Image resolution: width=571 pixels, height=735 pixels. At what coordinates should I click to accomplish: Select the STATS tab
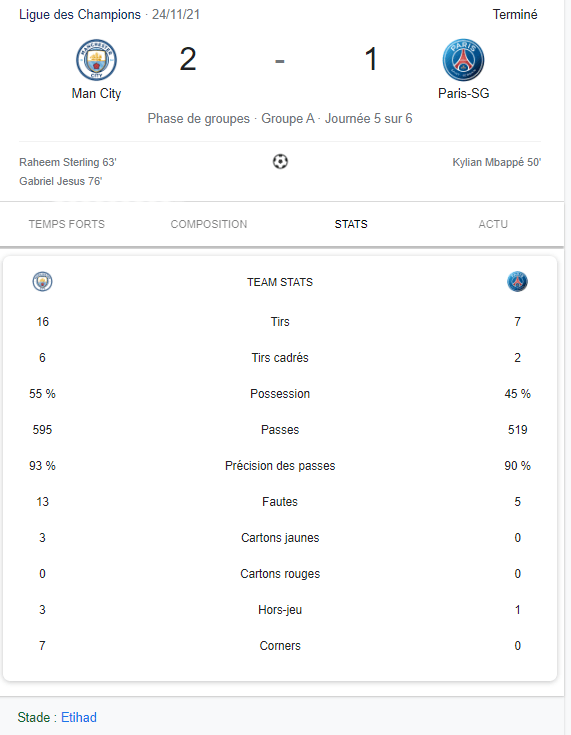click(351, 224)
